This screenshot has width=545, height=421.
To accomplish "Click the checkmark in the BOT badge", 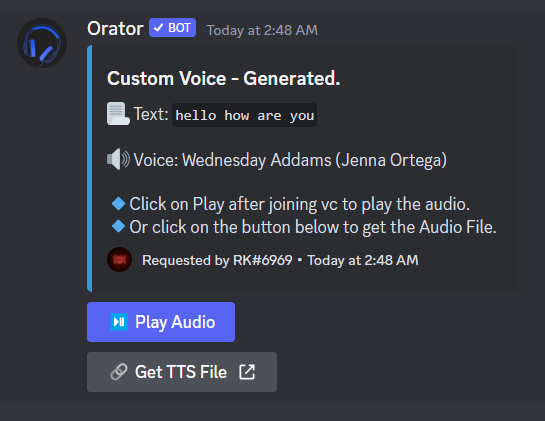I will [158, 28].
